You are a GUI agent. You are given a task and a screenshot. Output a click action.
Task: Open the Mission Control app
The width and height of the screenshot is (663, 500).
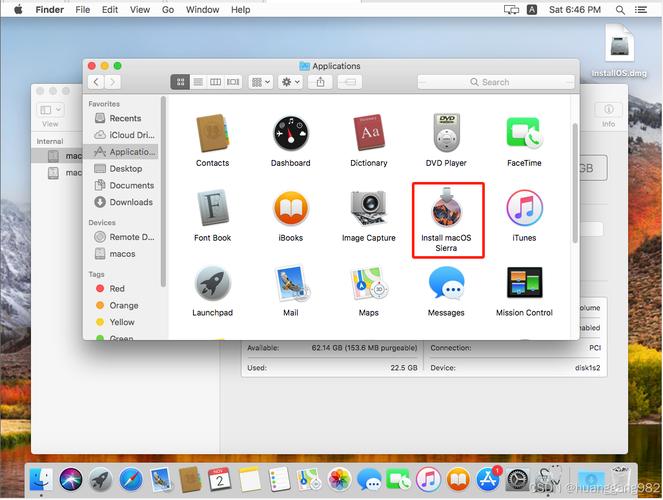pos(524,282)
